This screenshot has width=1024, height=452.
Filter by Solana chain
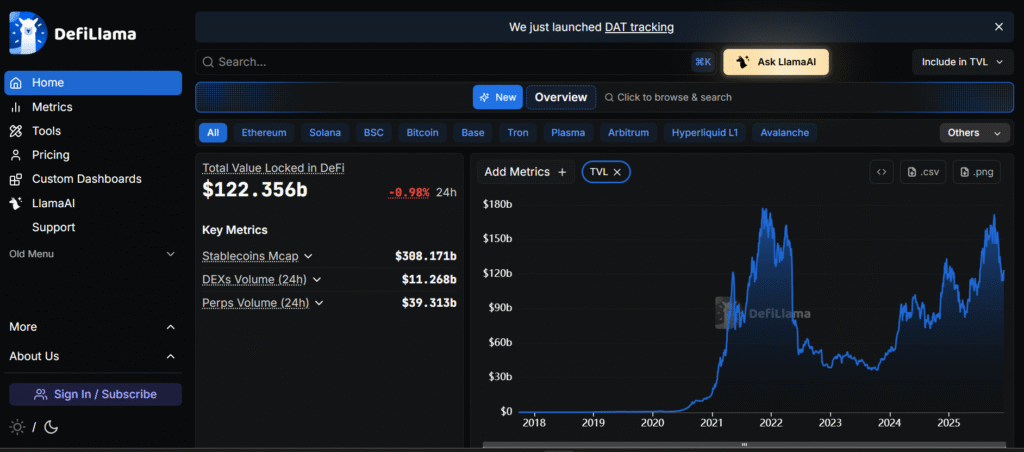click(x=325, y=133)
